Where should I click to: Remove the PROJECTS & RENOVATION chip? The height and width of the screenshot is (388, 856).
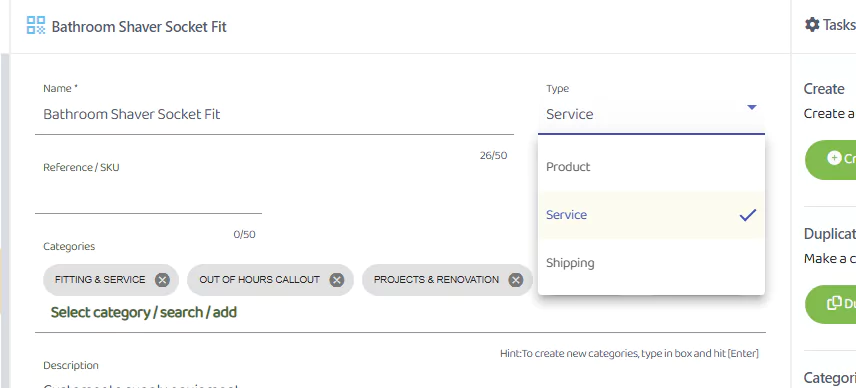pyautogui.click(x=515, y=280)
